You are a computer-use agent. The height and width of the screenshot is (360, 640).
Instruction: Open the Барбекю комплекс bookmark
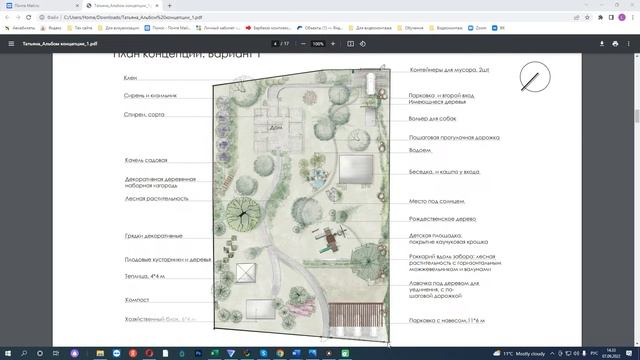pos(268,28)
